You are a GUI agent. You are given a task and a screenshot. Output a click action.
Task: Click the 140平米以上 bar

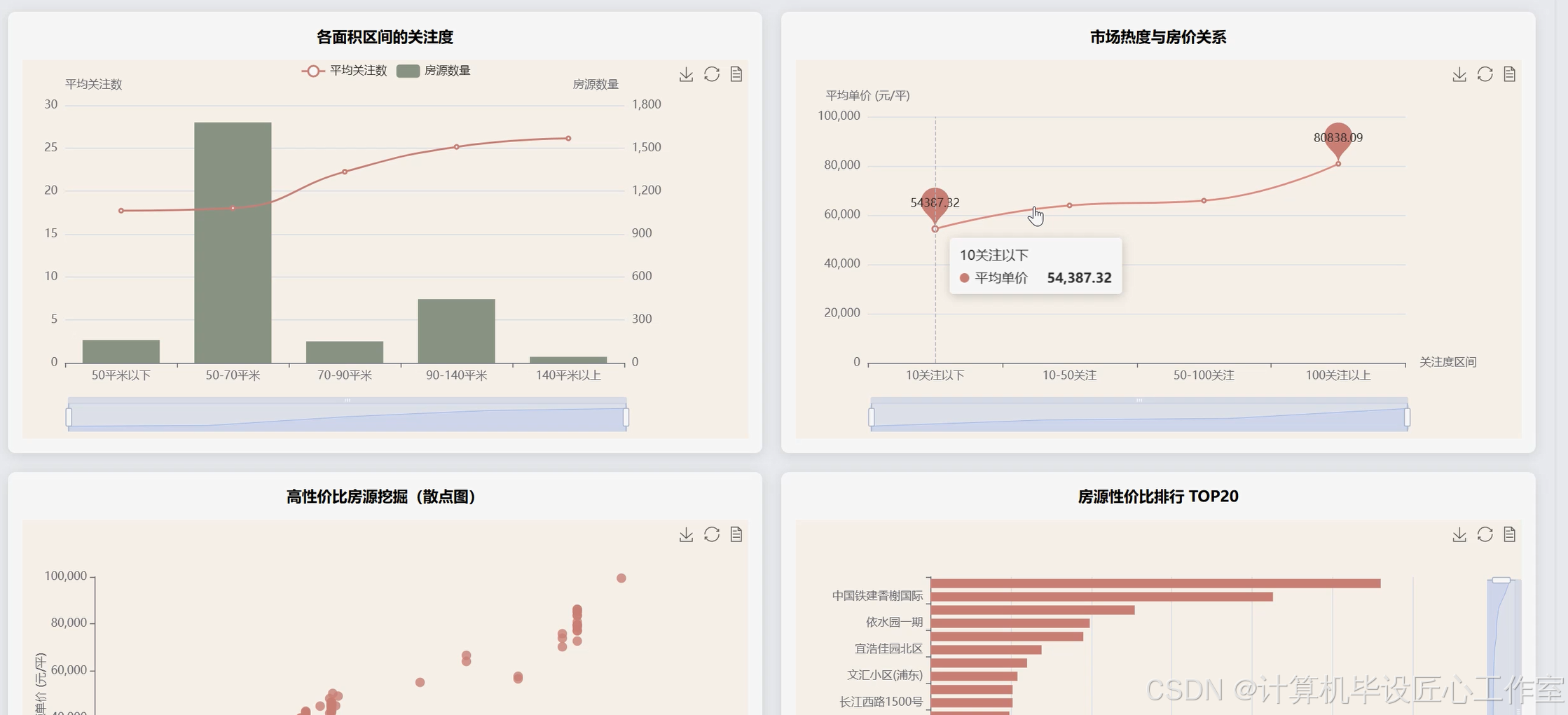tap(568, 360)
